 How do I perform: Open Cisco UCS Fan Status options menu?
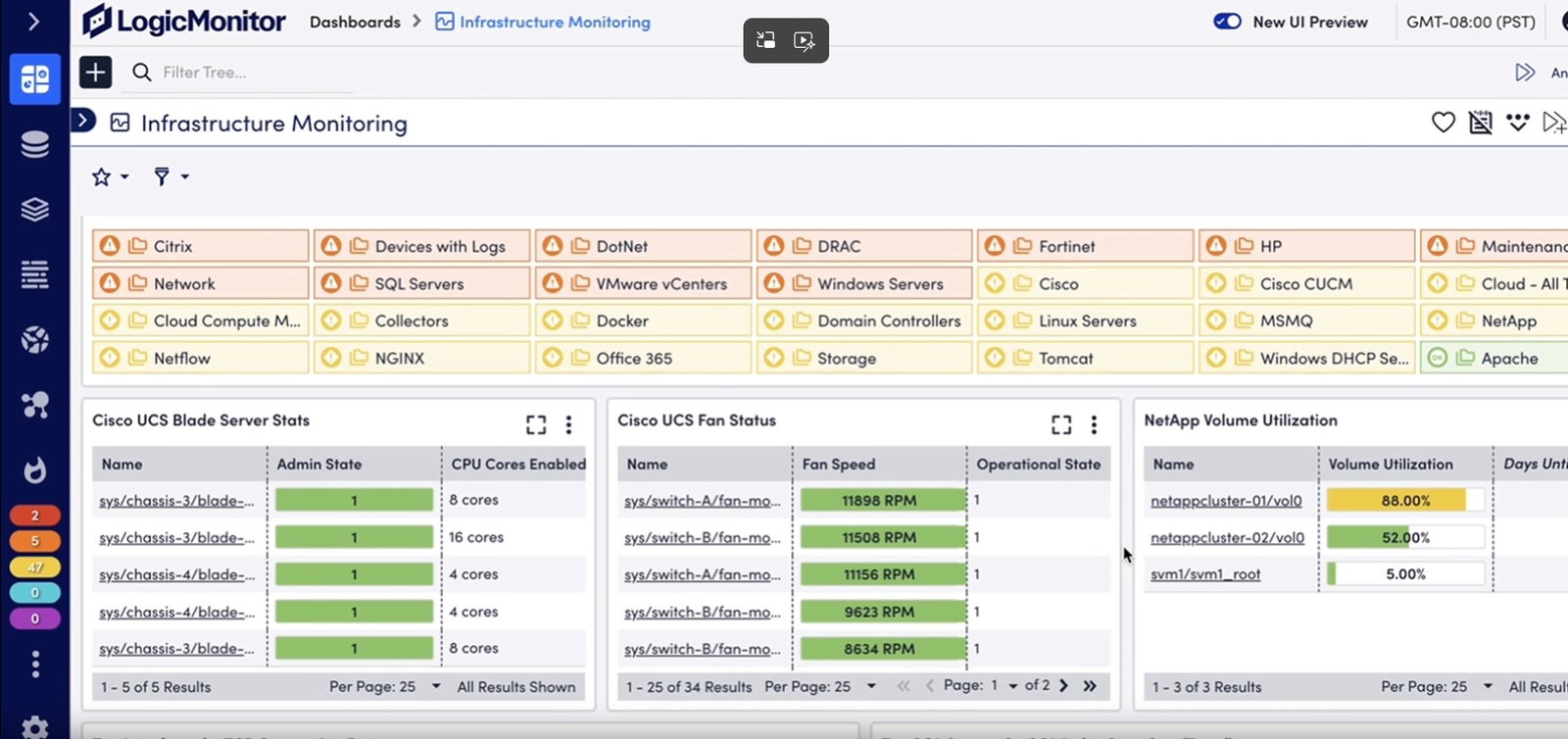[x=1094, y=424]
